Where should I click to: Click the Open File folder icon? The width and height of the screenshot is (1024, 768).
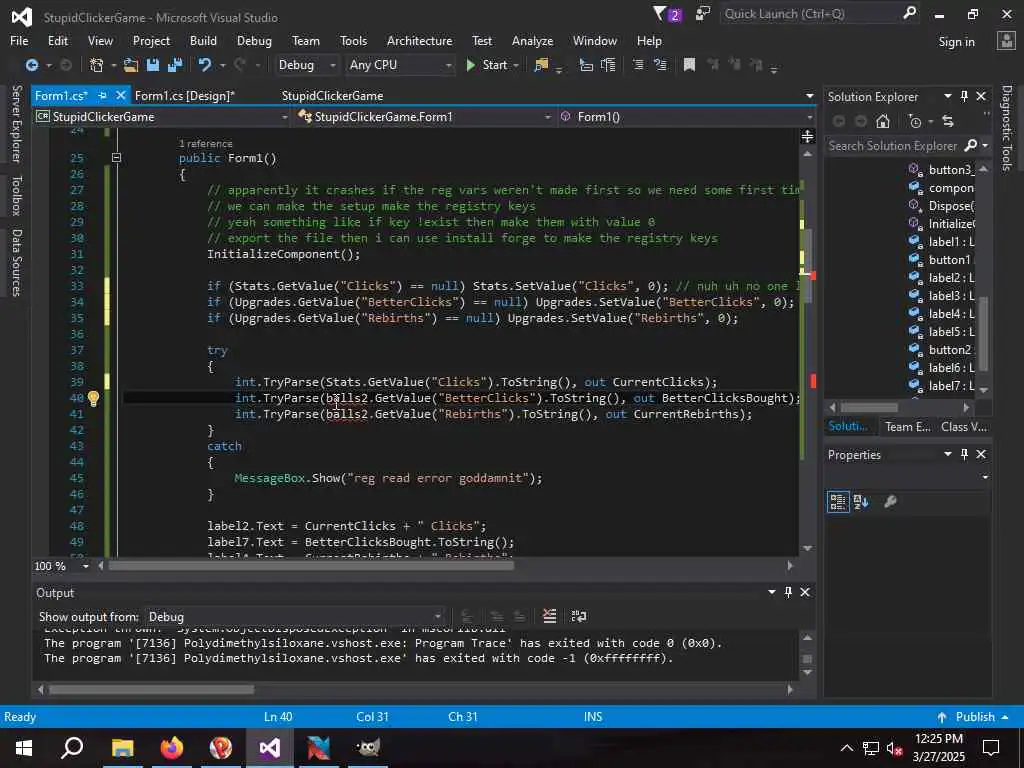pyautogui.click(x=131, y=65)
